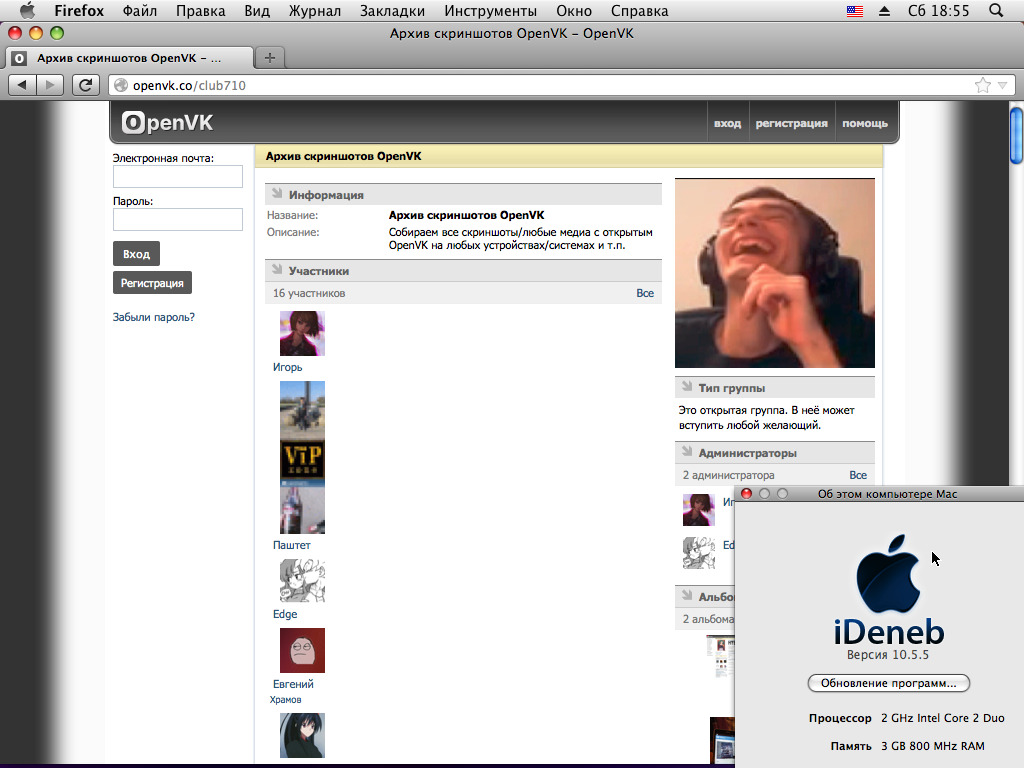Open the Firefox application menu
Viewport: 1024px width, 768px height.
point(79,11)
